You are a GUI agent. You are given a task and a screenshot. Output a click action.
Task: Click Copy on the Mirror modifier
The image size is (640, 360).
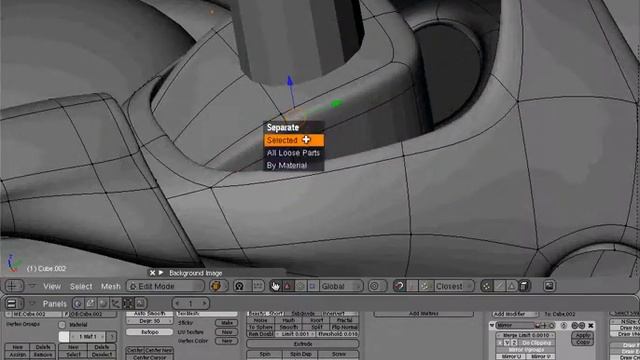coord(582,342)
